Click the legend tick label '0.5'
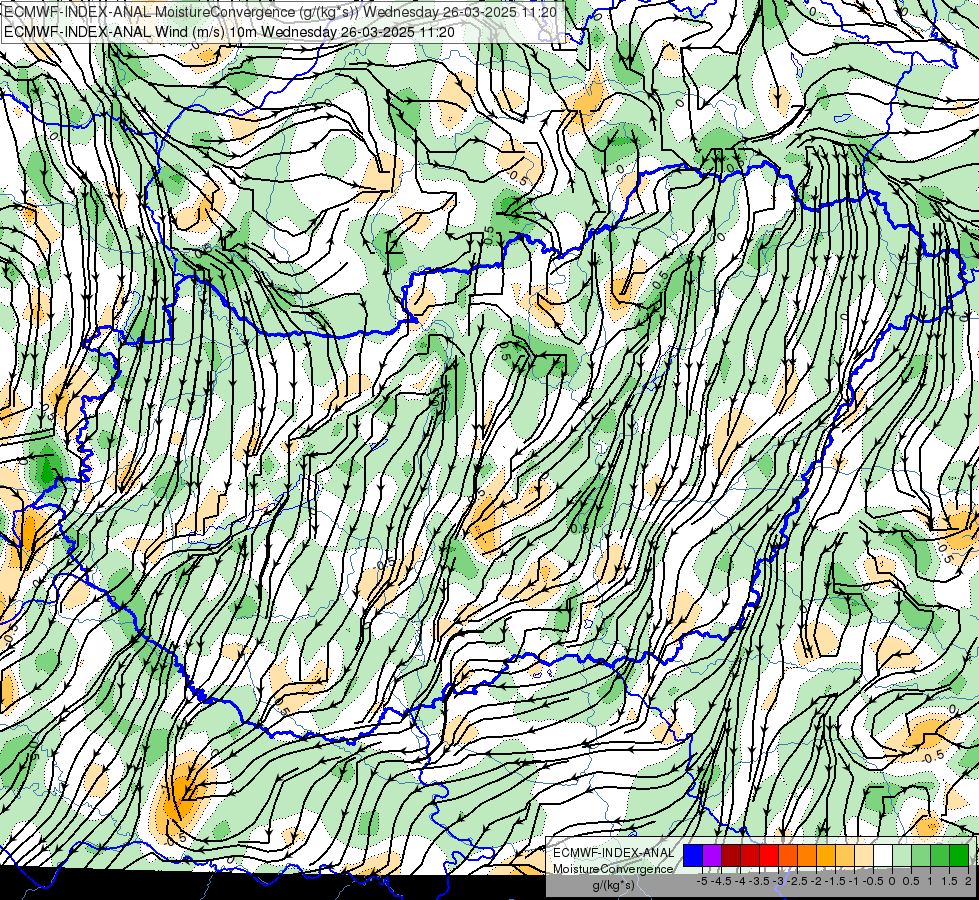 click(911, 881)
